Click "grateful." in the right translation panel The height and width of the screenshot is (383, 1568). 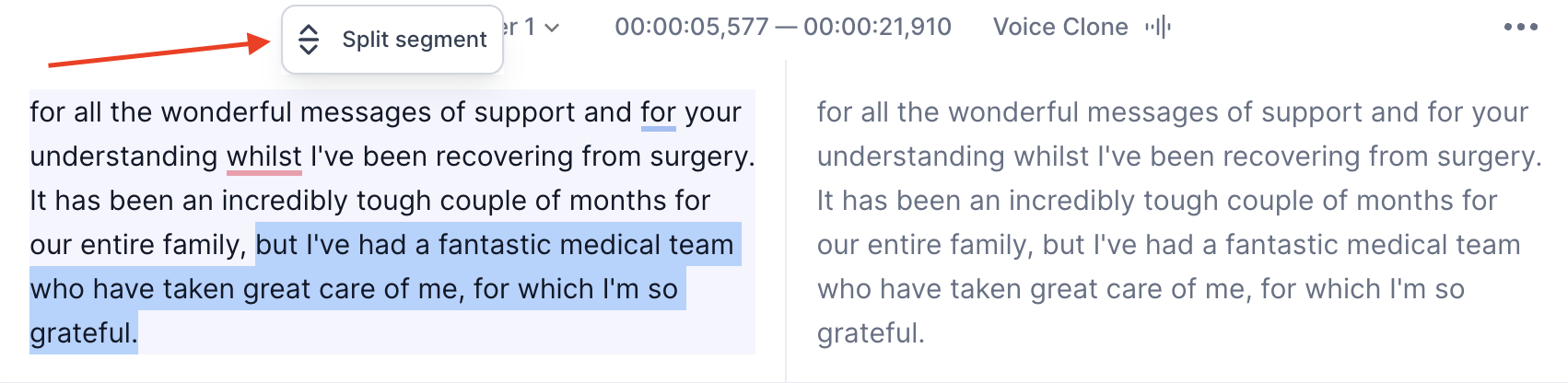tap(871, 333)
